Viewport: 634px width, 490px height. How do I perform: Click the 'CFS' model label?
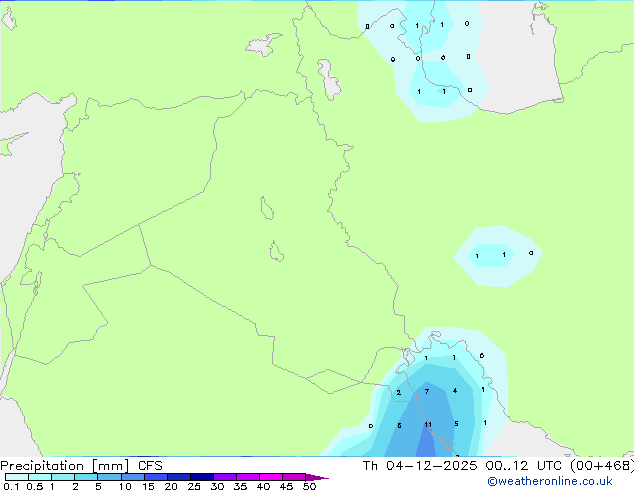pos(150,466)
